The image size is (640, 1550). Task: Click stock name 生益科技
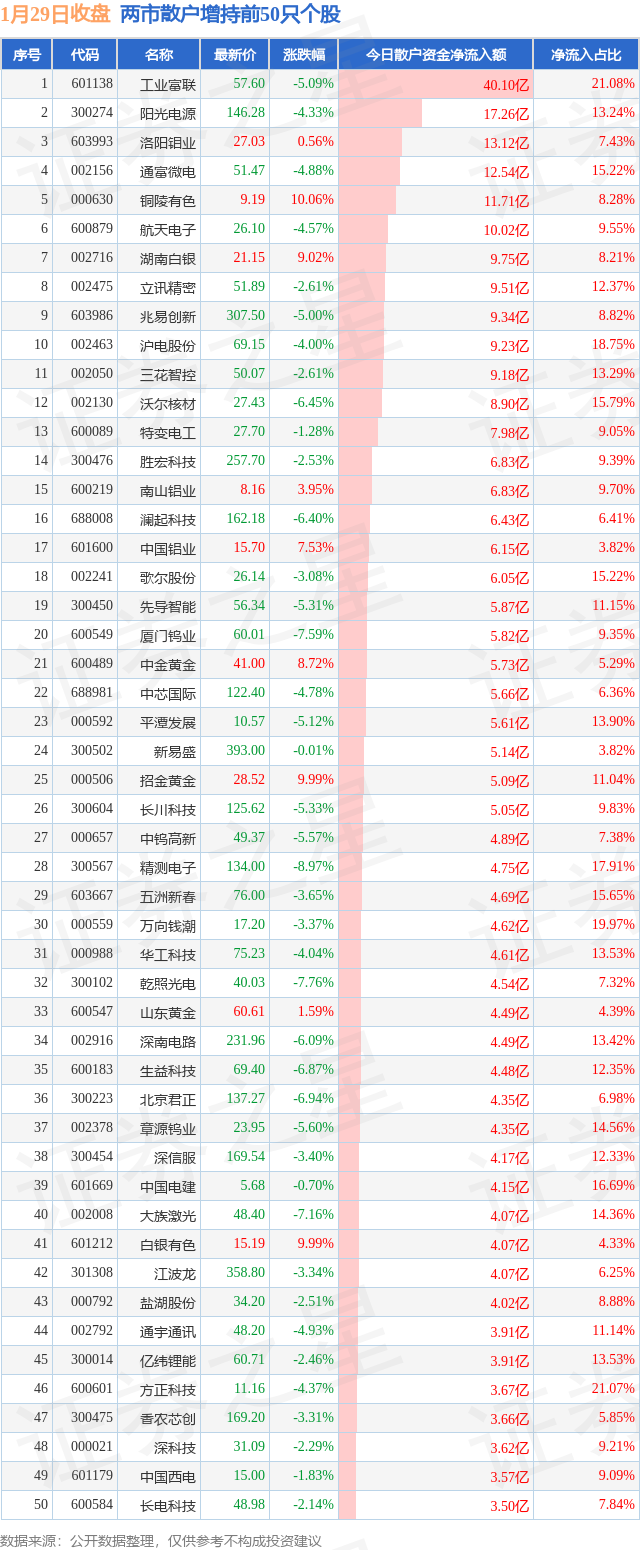pos(168,1070)
